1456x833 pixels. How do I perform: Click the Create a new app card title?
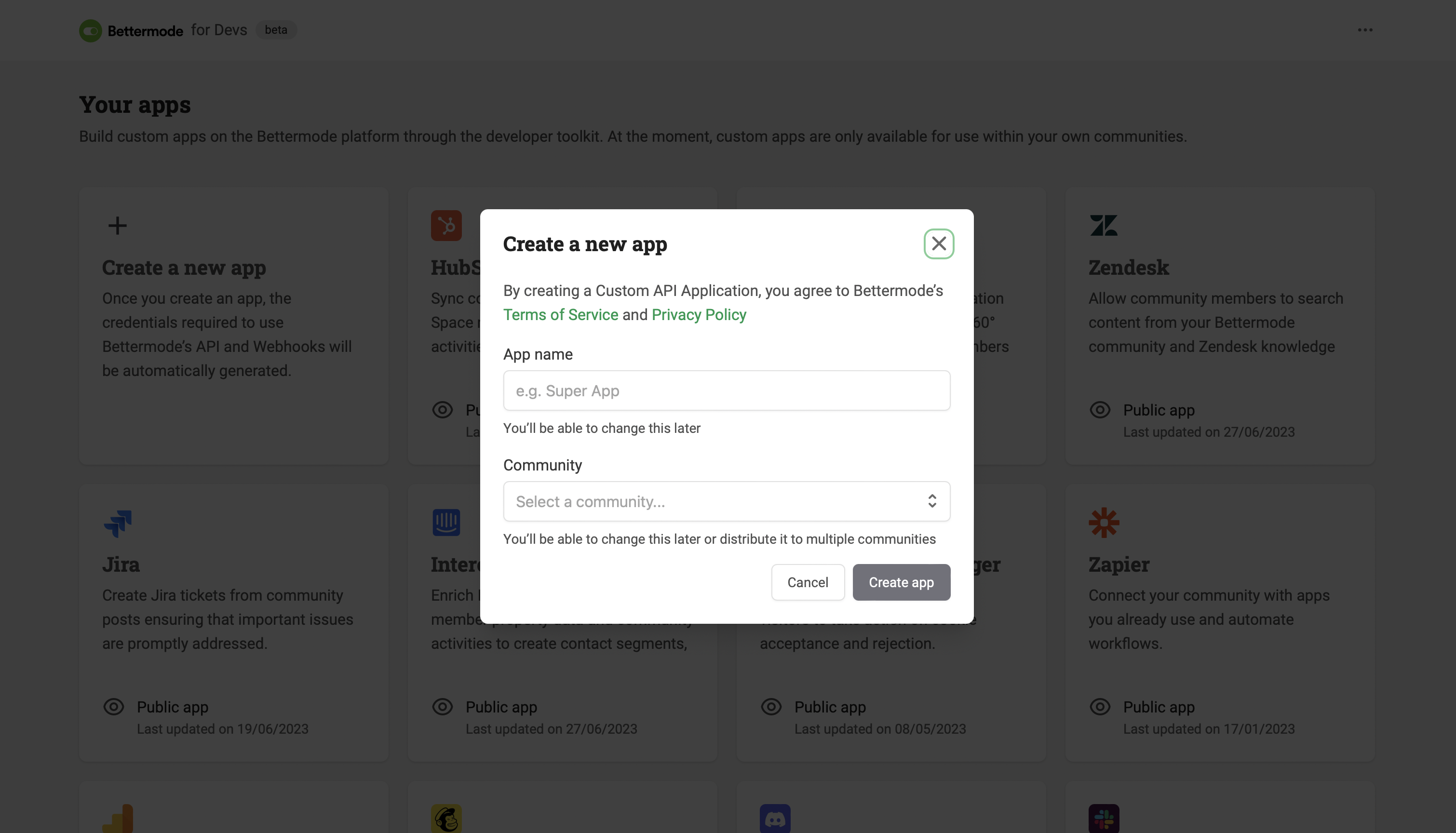click(184, 268)
